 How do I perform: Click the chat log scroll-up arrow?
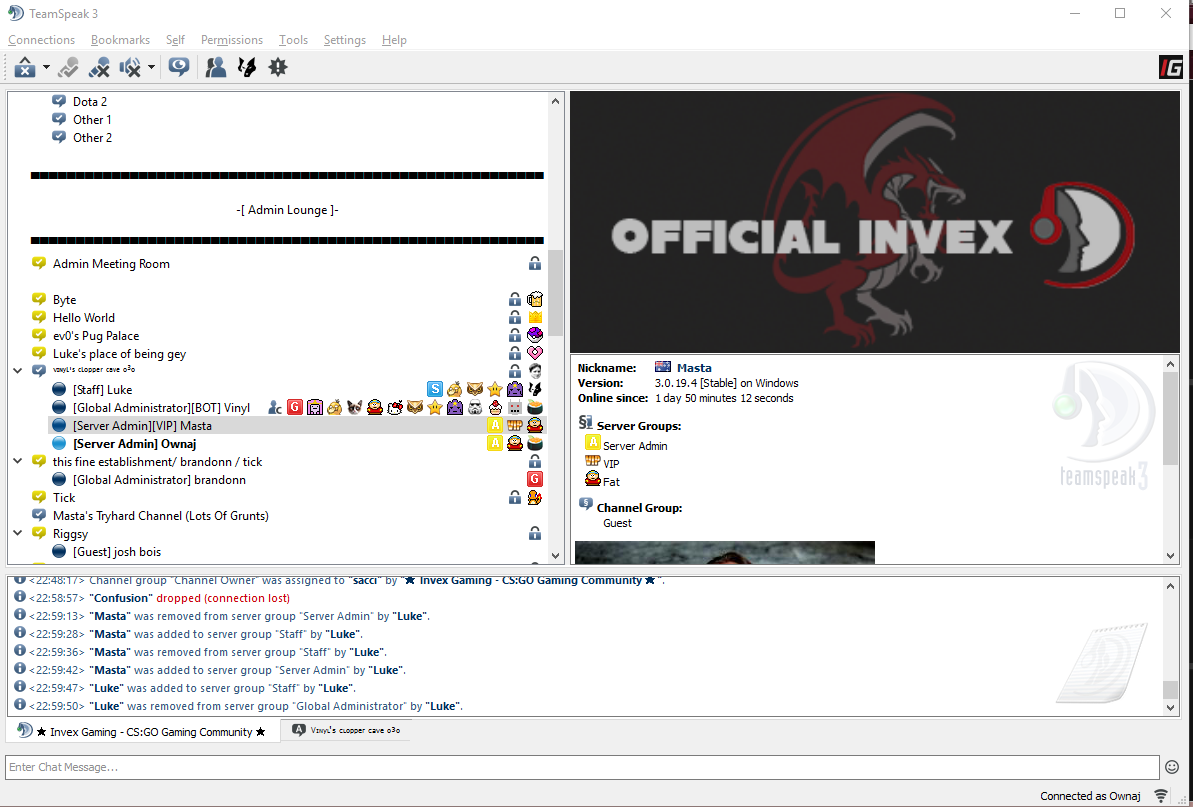[1171, 585]
